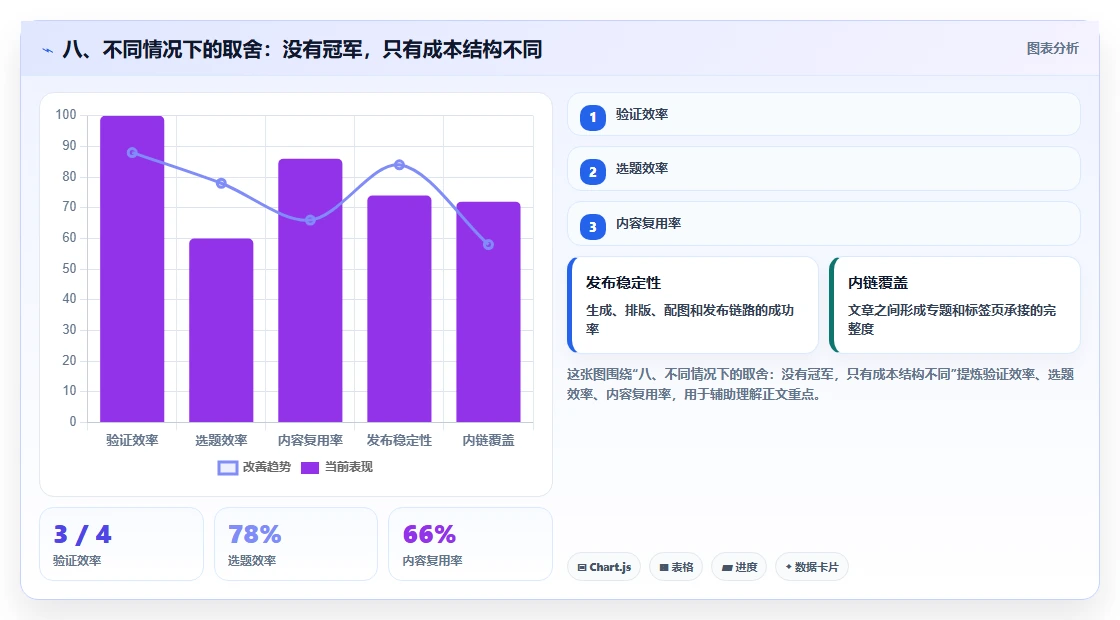Click the 50 y-axis value

[x=69, y=269]
